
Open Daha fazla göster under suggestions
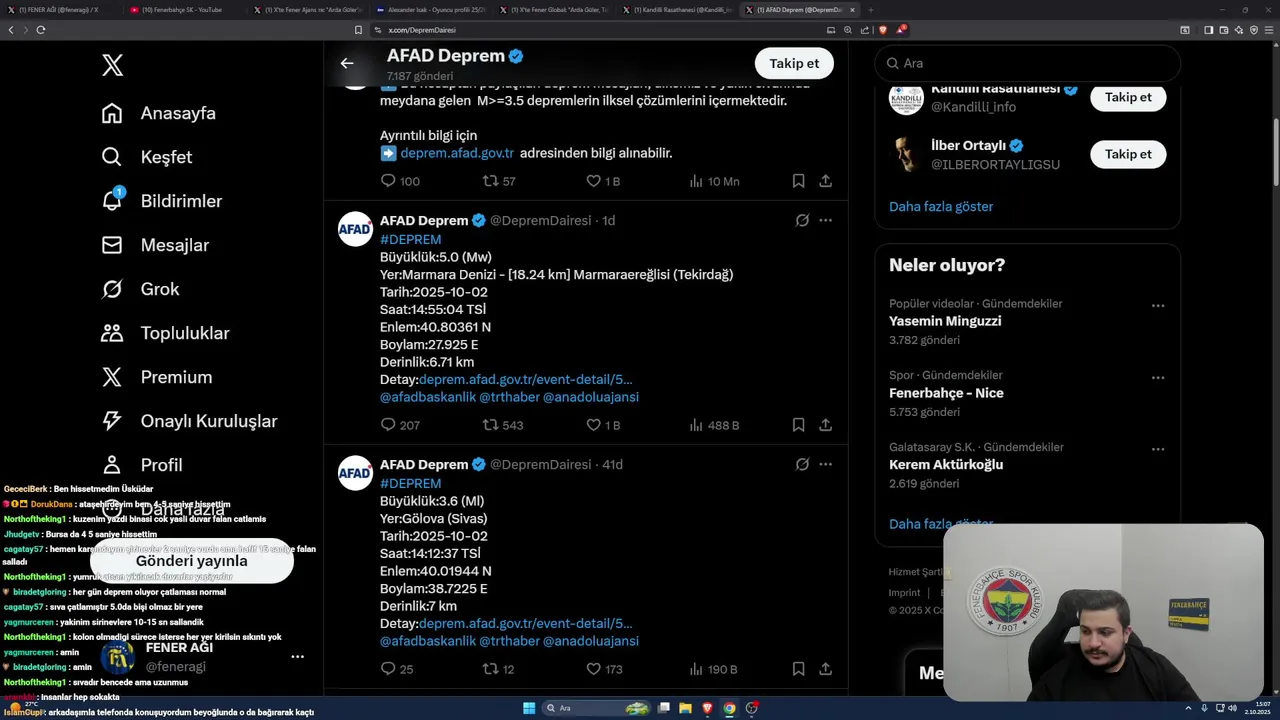(941, 207)
